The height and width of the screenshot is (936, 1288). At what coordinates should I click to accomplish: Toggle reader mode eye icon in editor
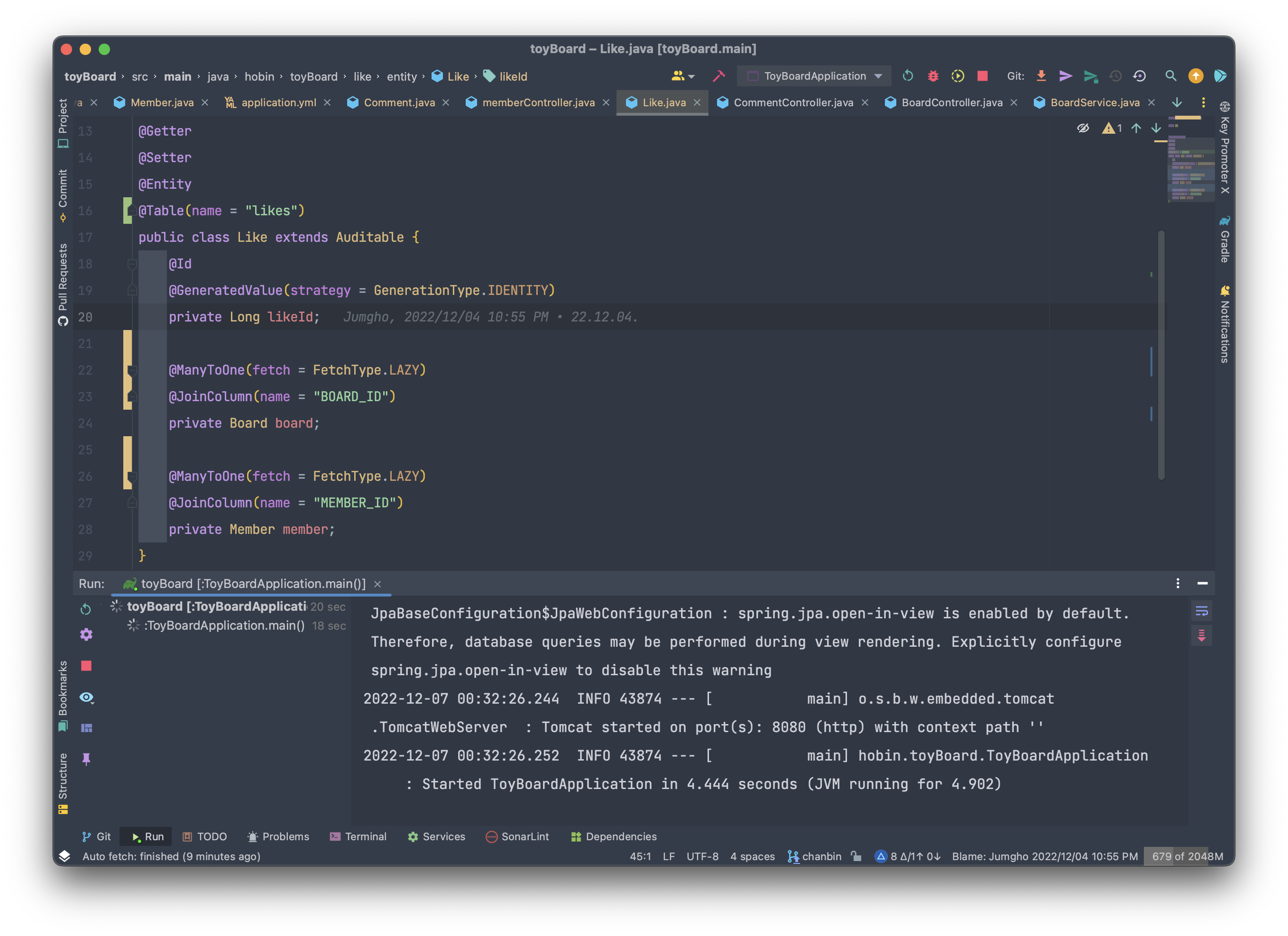1083,128
